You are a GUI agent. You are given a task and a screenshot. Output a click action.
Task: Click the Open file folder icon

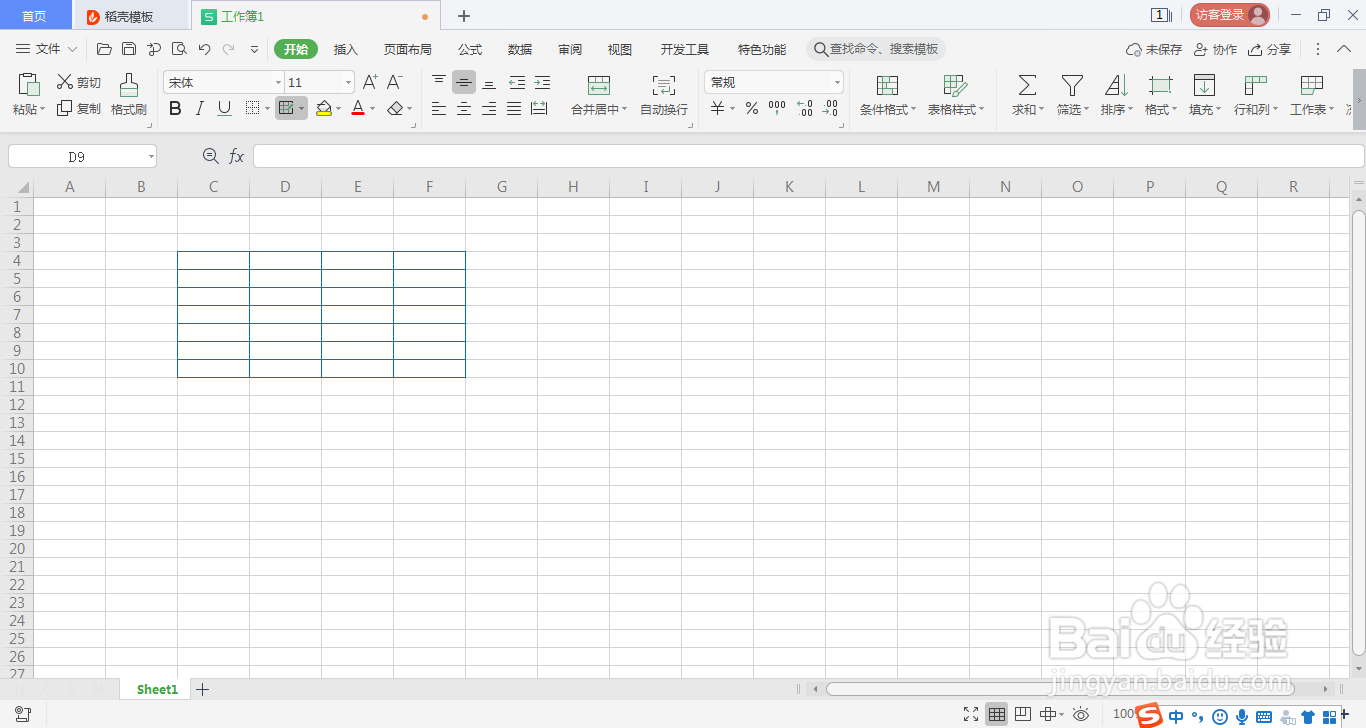(x=104, y=49)
